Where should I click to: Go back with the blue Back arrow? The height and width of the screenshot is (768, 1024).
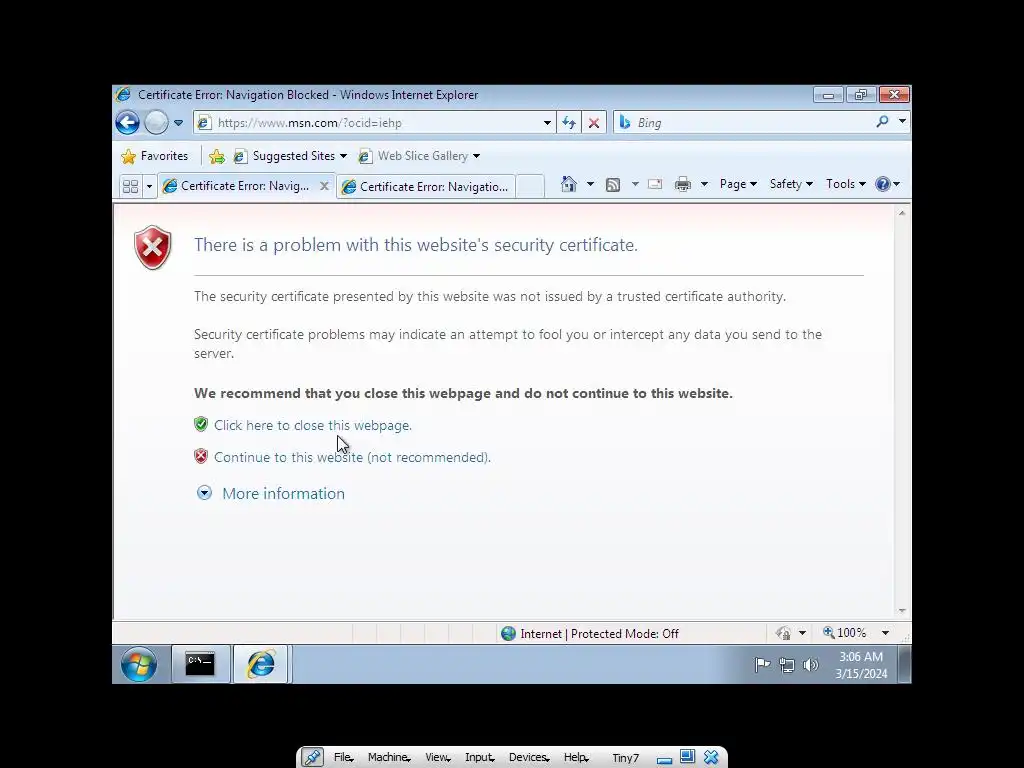point(127,122)
